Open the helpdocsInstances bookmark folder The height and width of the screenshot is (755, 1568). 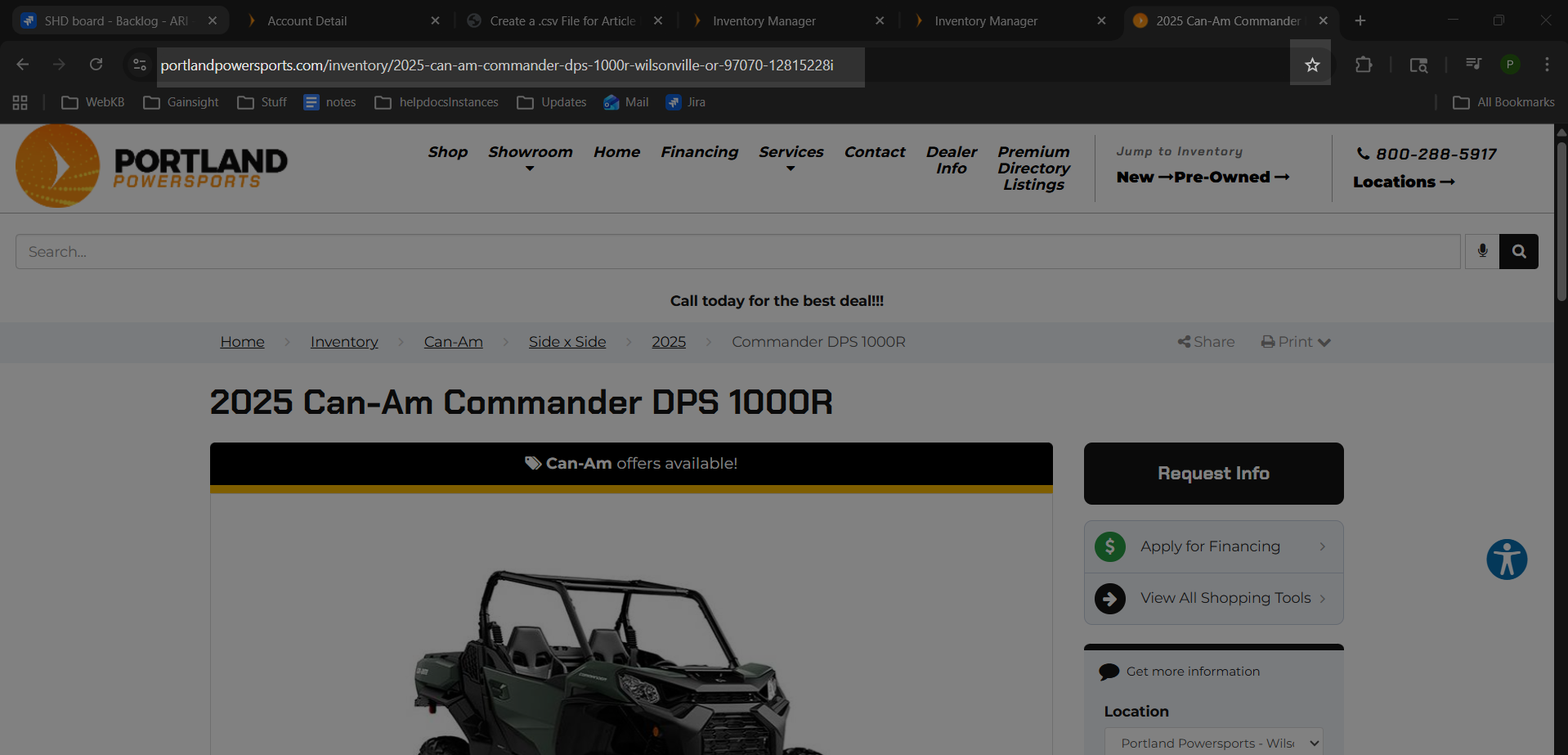tap(437, 102)
